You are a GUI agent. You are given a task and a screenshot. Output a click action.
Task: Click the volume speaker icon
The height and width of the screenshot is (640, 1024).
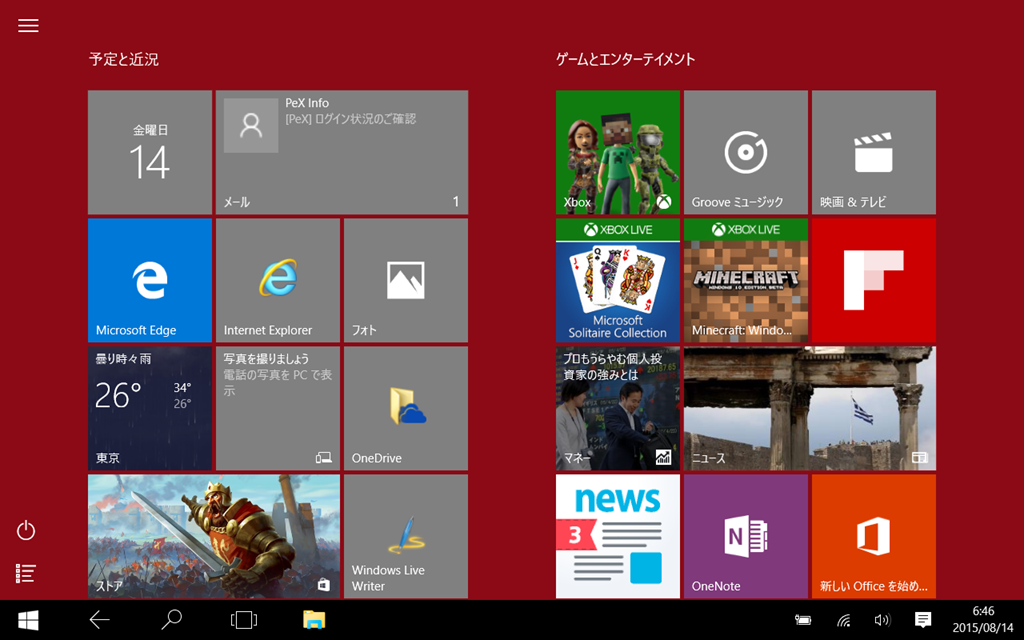pyautogui.click(x=882, y=620)
